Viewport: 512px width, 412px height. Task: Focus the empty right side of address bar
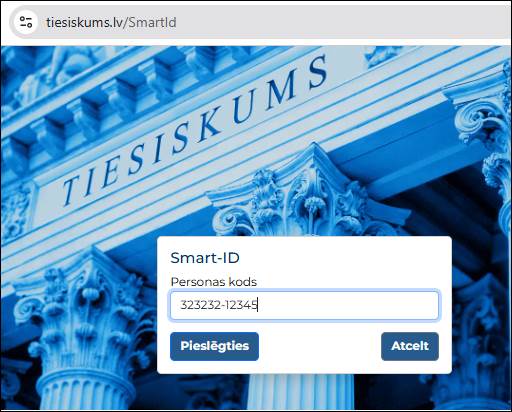pyautogui.click(x=343, y=22)
